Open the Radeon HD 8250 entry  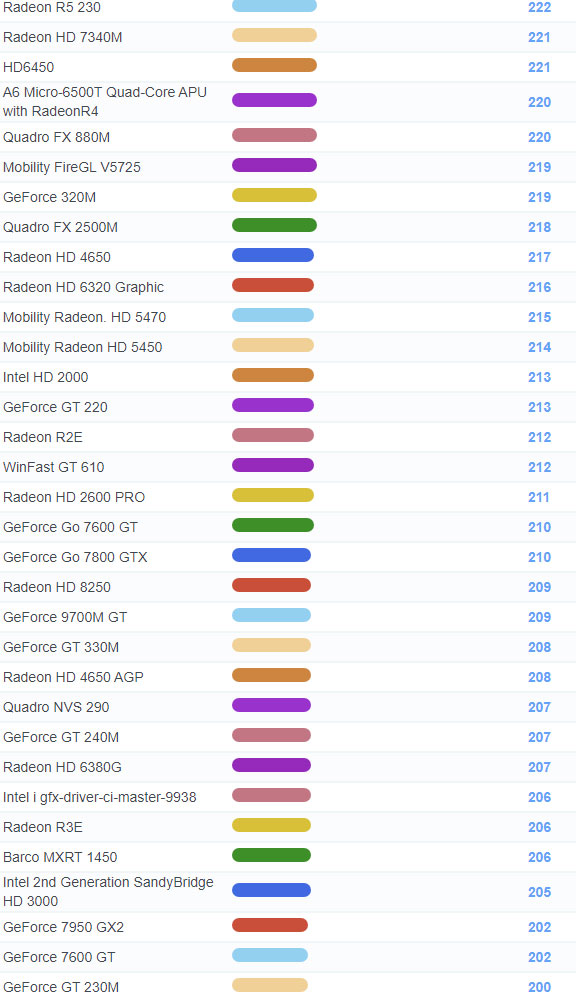click(57, 587)
